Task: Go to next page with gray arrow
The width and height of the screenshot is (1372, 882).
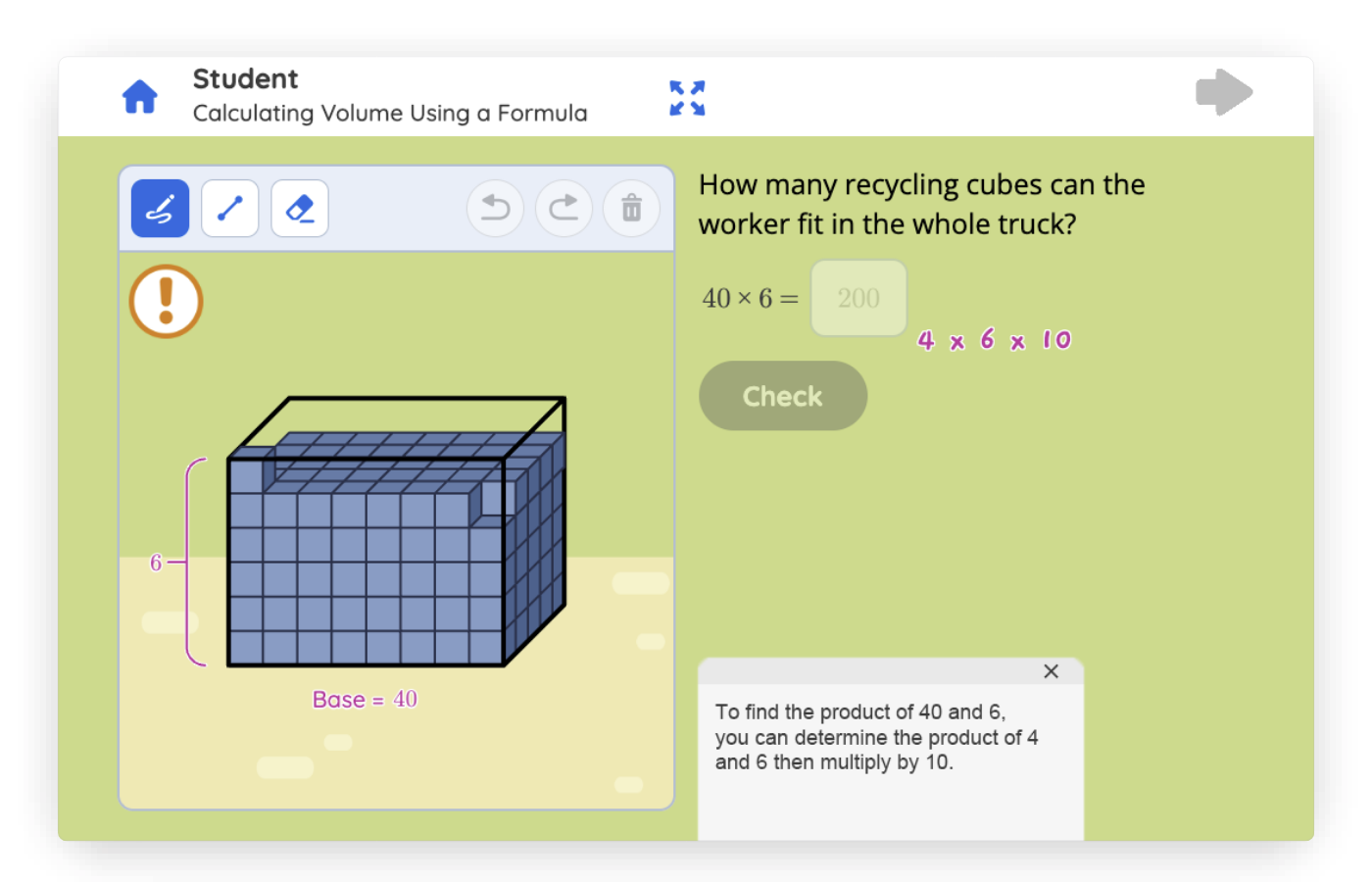Action: click(1224, 93)
